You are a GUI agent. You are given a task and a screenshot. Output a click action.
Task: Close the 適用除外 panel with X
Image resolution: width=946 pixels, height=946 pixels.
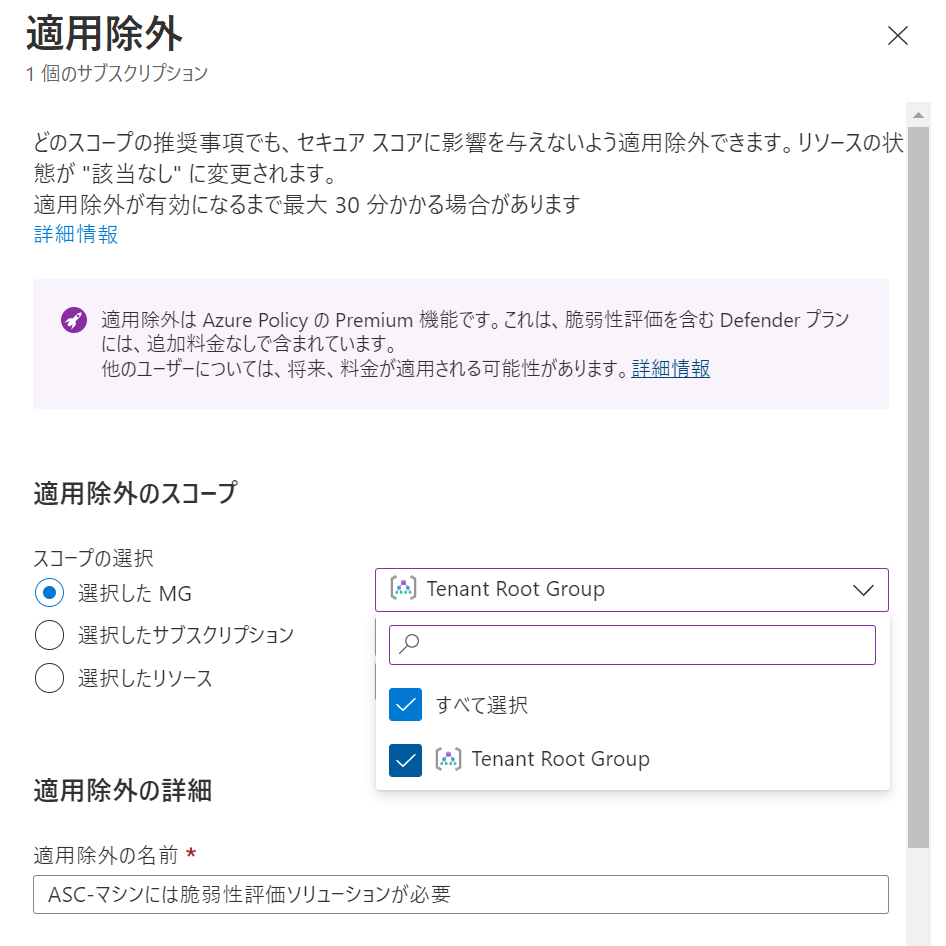898,36
